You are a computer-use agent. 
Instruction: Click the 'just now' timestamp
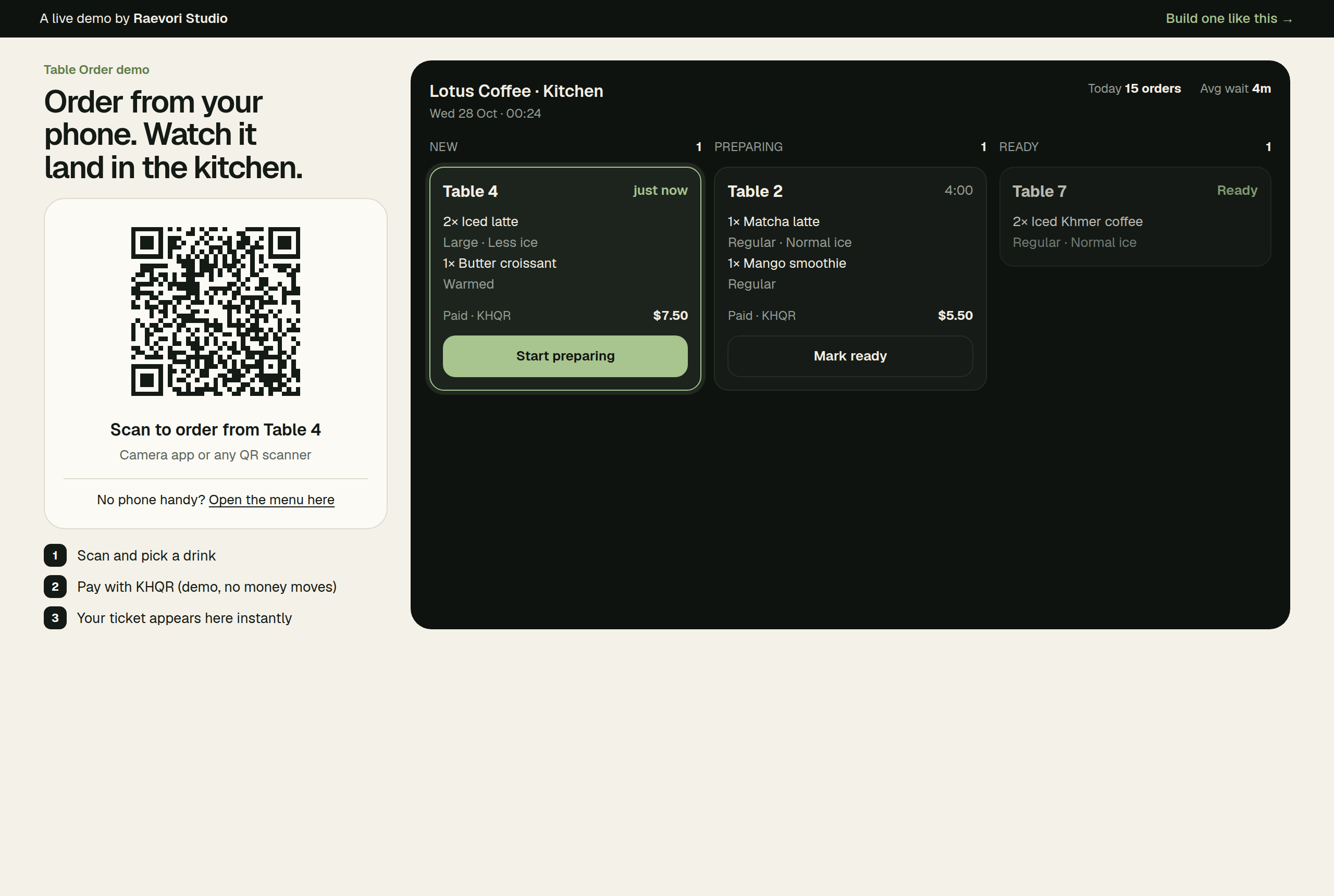660,190
